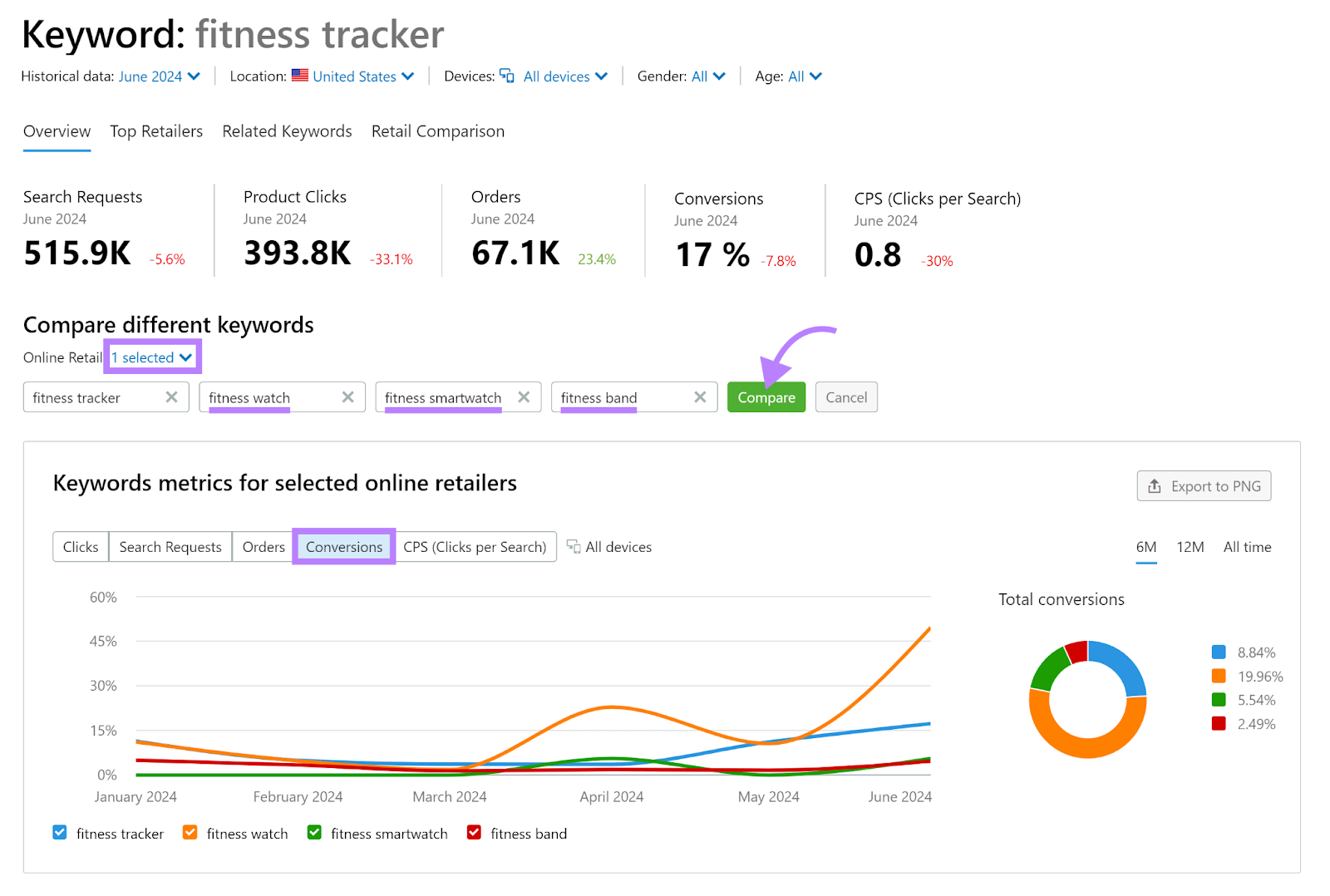
Task: Select the 12M time range
Action: (x=1190, y=547)
